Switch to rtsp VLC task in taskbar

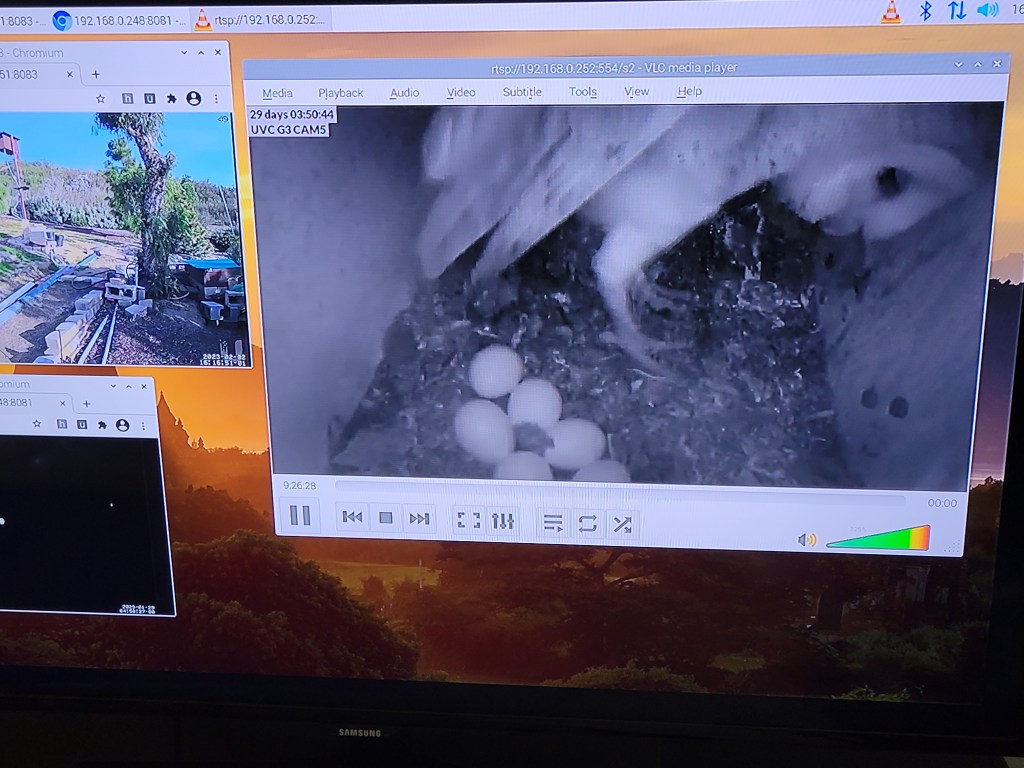pos(262,19)
